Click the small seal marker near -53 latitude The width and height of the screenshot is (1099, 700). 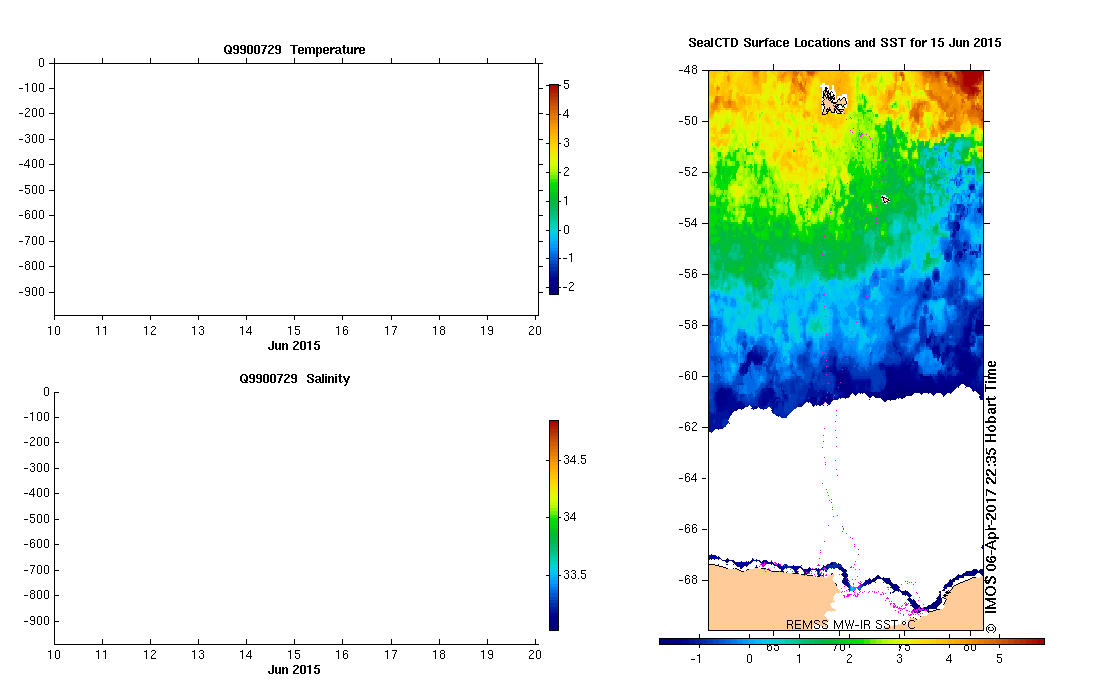(x=885, y=200)
